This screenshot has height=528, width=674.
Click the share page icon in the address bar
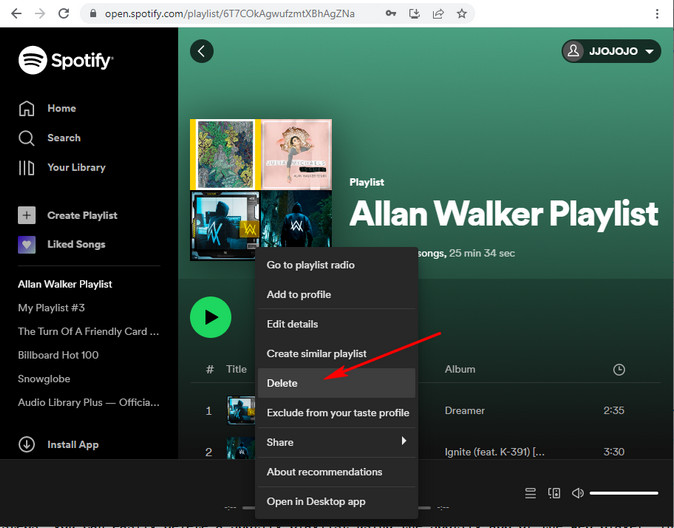click(x=438, y=14)
